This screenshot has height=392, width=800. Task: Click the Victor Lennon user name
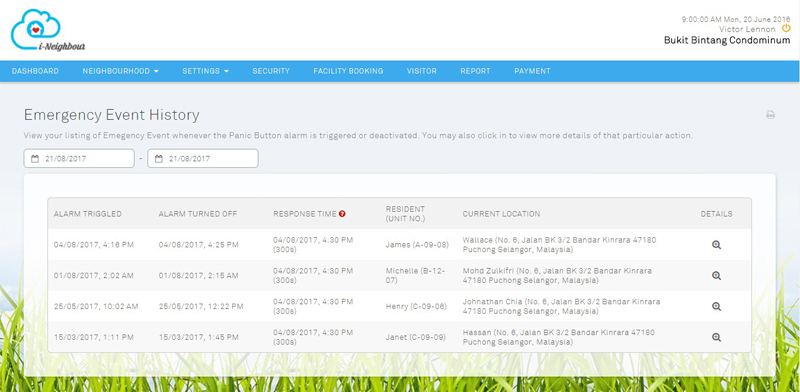click(747, 29)
